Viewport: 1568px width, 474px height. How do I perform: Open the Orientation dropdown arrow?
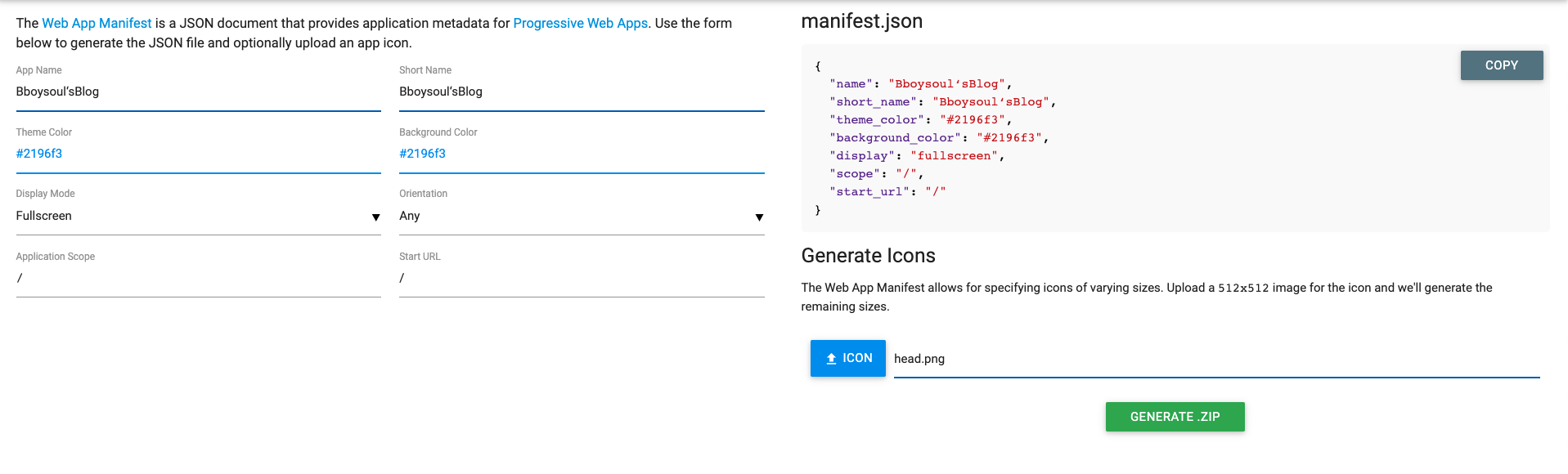click(x=759, y=217)
